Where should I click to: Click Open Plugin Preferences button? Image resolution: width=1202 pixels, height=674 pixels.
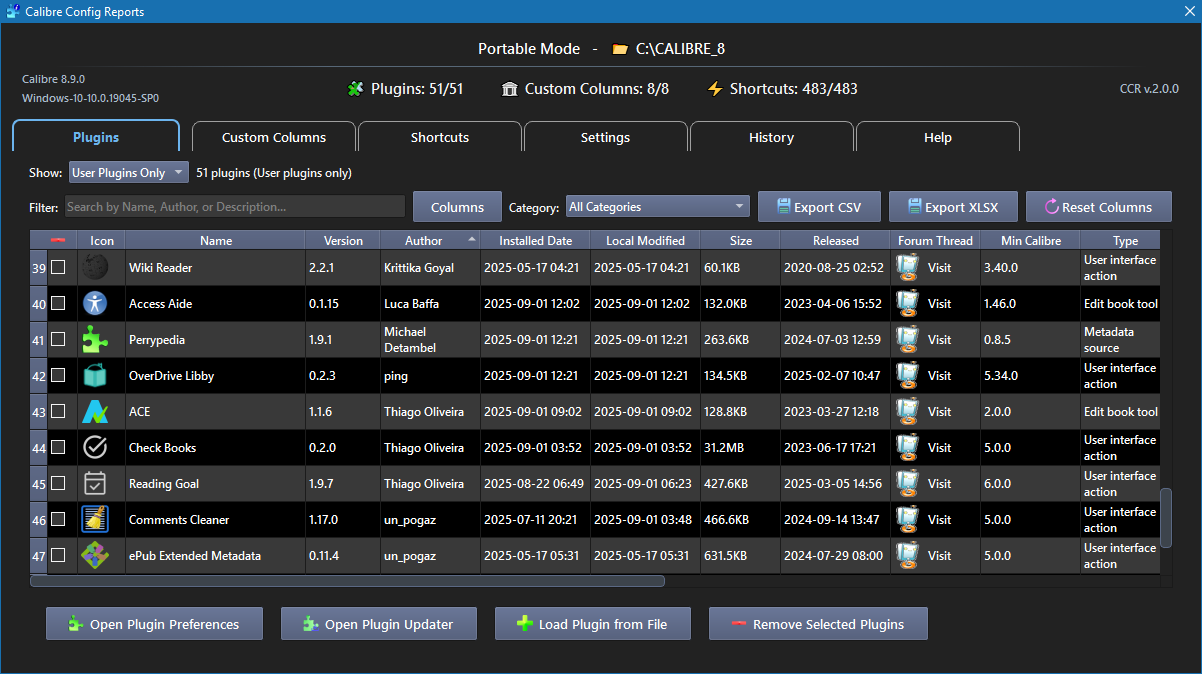pyautogui.click(x=154, y=624)
